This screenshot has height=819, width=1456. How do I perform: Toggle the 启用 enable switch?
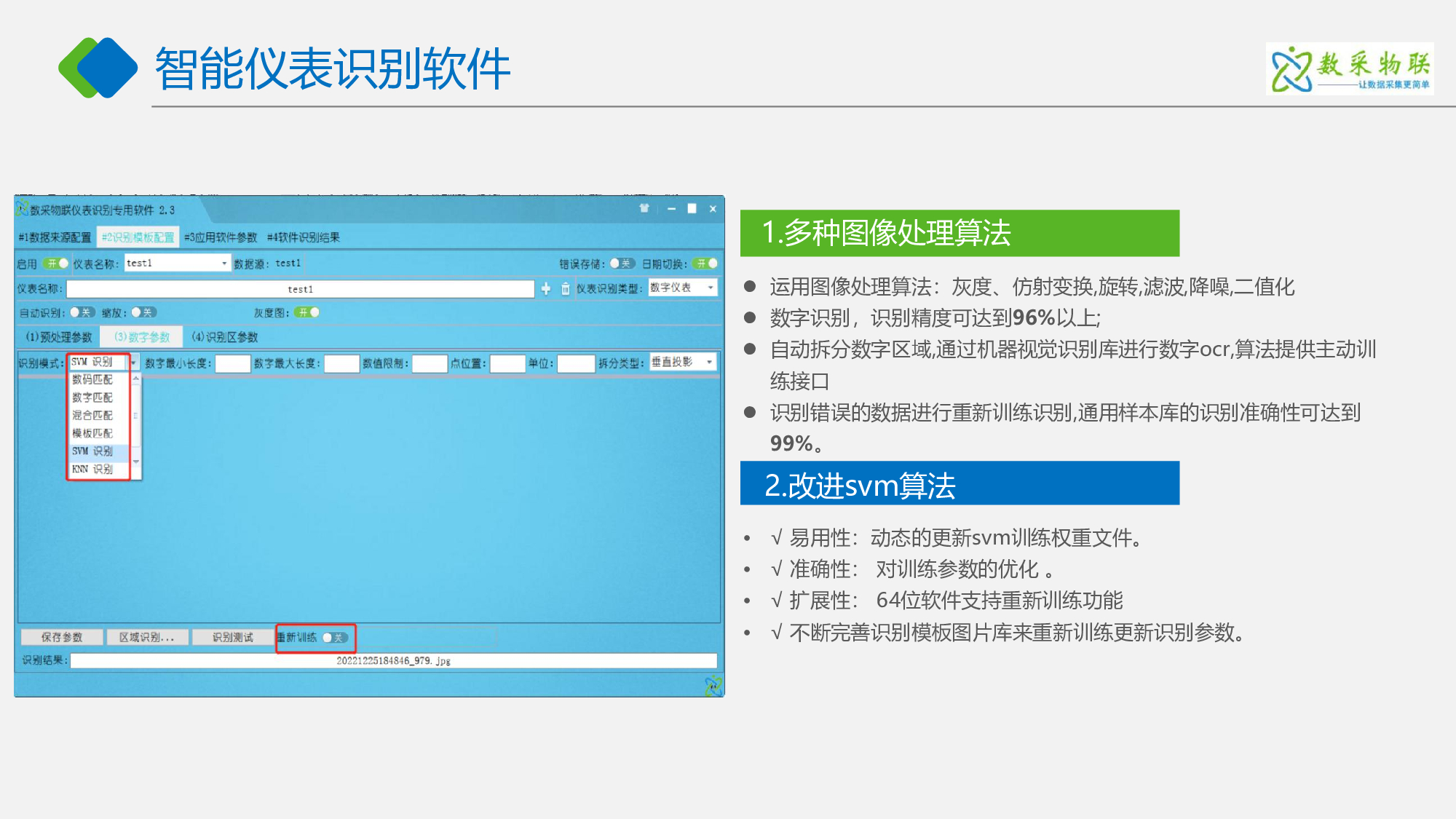click(x=55, y=264)
